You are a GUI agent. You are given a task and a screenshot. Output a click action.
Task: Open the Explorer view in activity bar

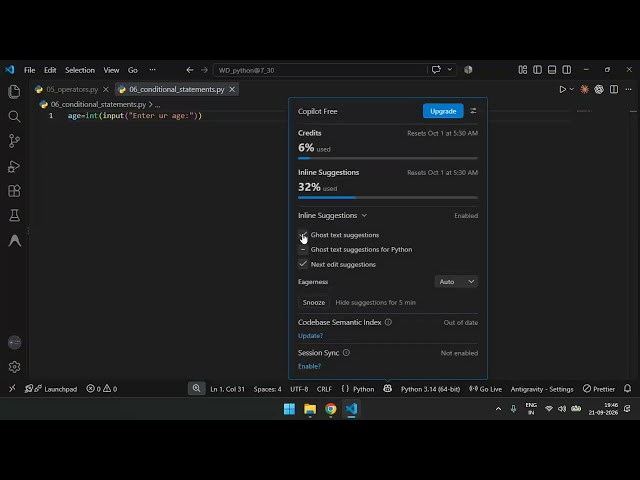pyautogui.click(x=14, y=91)
